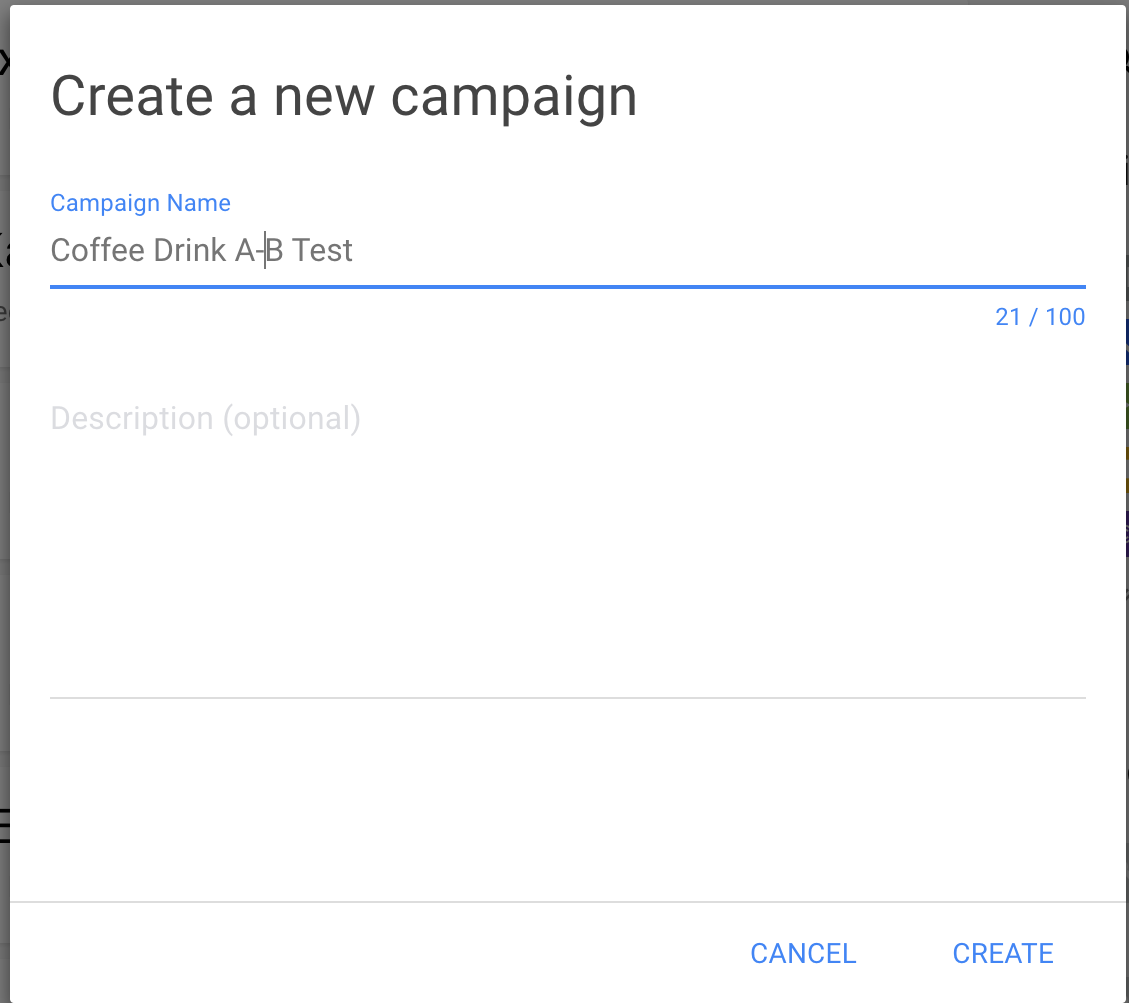The image size is (1129, 1003).
Task: Click the gray divider line below the description
Action: [567, 697]
